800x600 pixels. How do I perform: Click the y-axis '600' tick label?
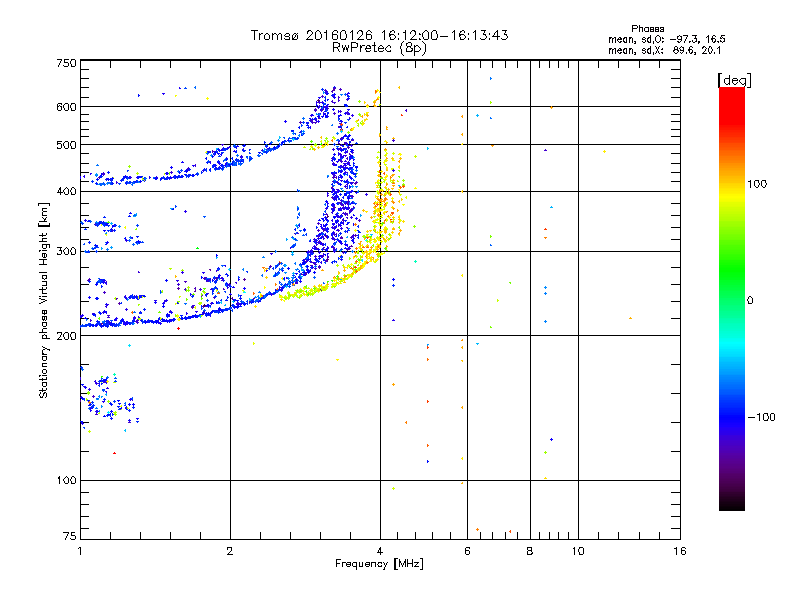point(66,107)
